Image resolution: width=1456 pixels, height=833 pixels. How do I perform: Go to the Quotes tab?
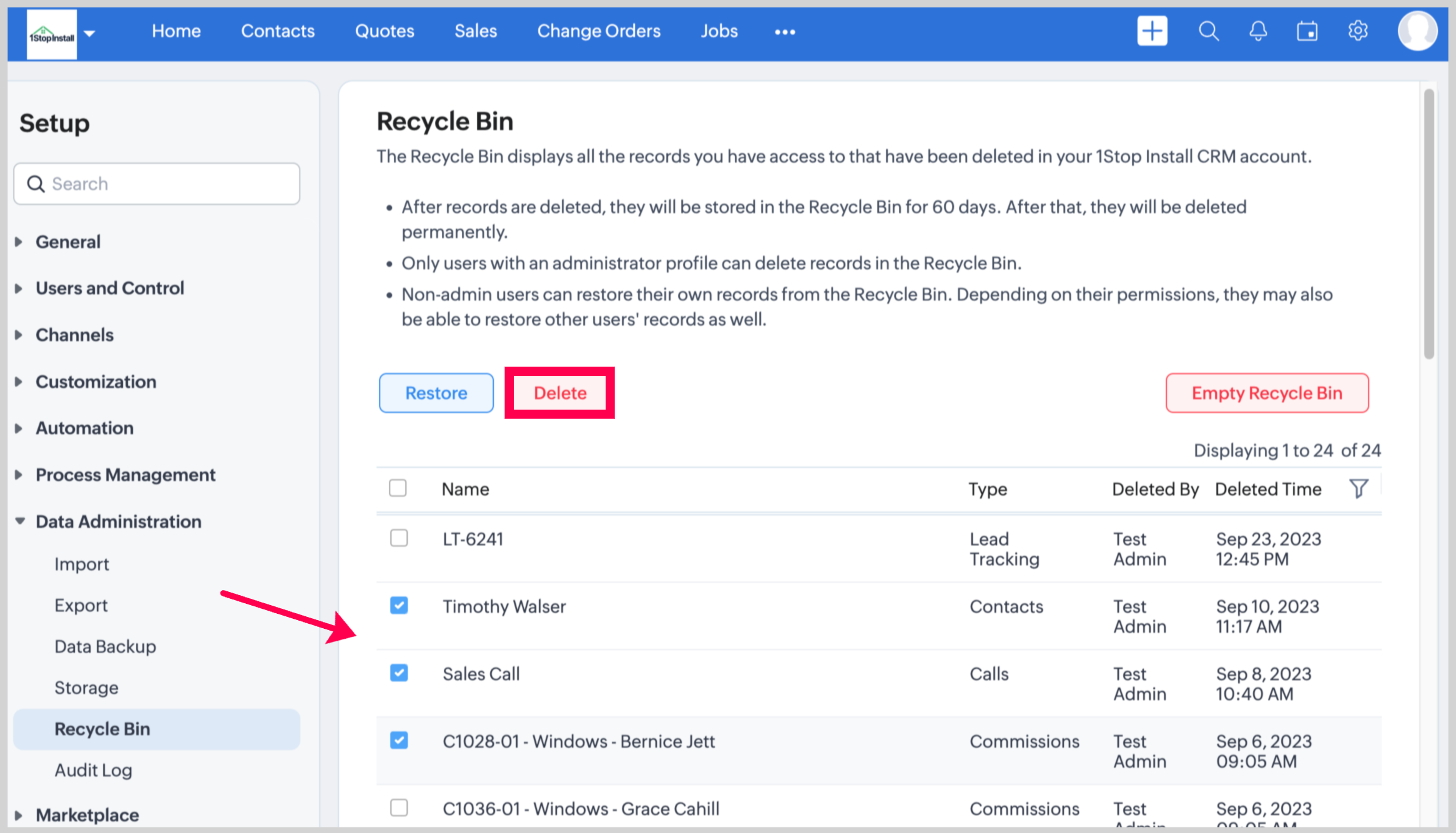pos(385,31)
